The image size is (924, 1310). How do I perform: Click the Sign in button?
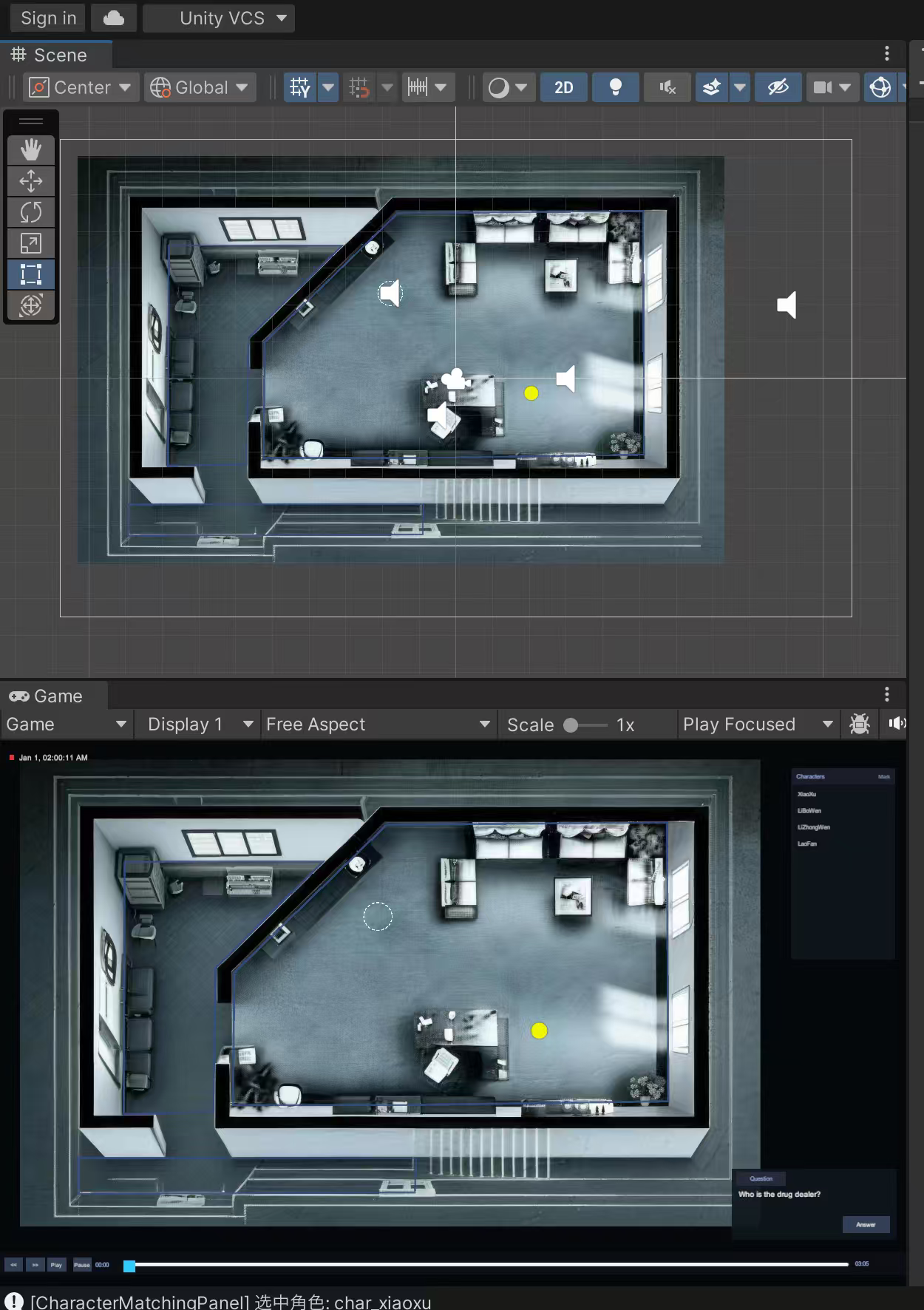coord(48,18)
